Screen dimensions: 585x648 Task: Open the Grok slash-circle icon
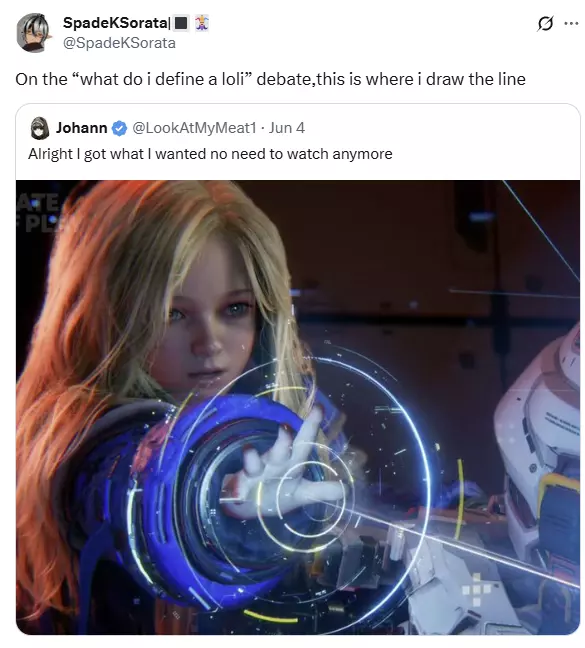coord(545,24)
